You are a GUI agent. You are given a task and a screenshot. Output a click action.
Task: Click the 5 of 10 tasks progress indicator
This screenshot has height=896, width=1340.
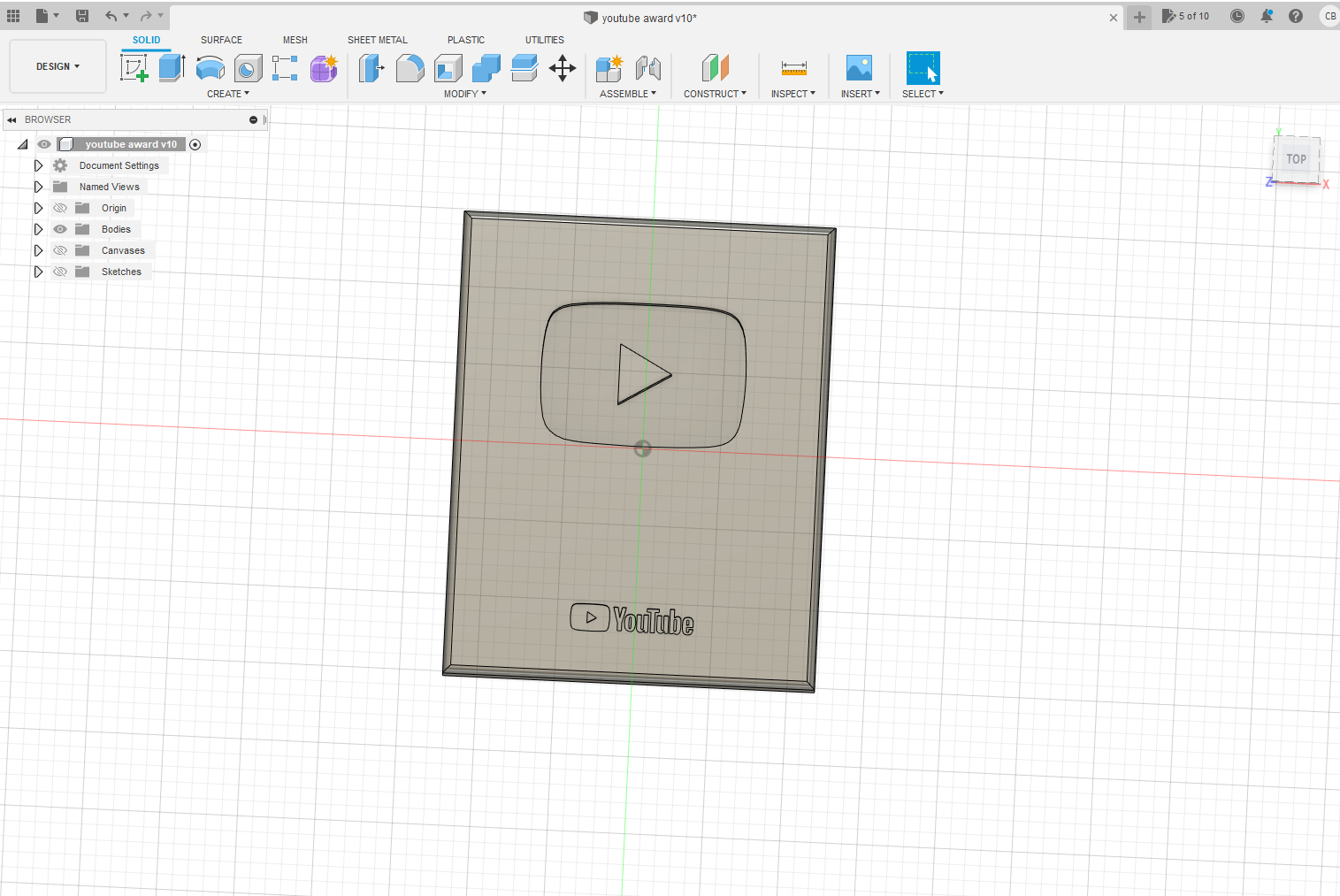click(1185, 15)
